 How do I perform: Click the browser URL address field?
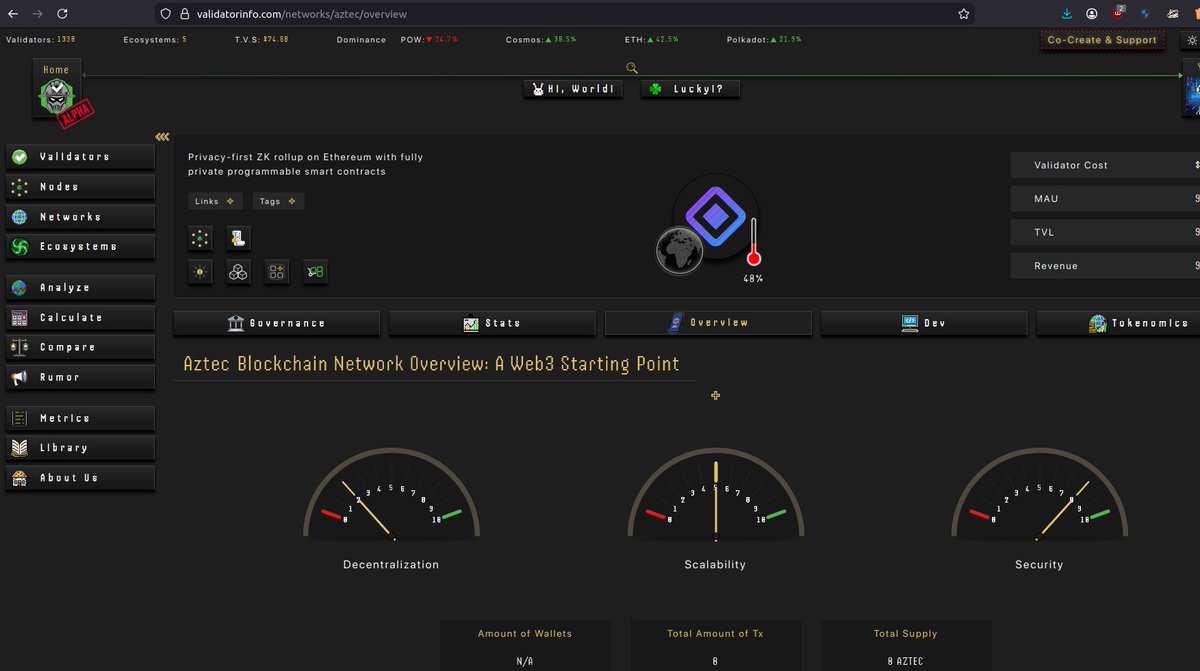pyautogui.click(x=565, y=14)
